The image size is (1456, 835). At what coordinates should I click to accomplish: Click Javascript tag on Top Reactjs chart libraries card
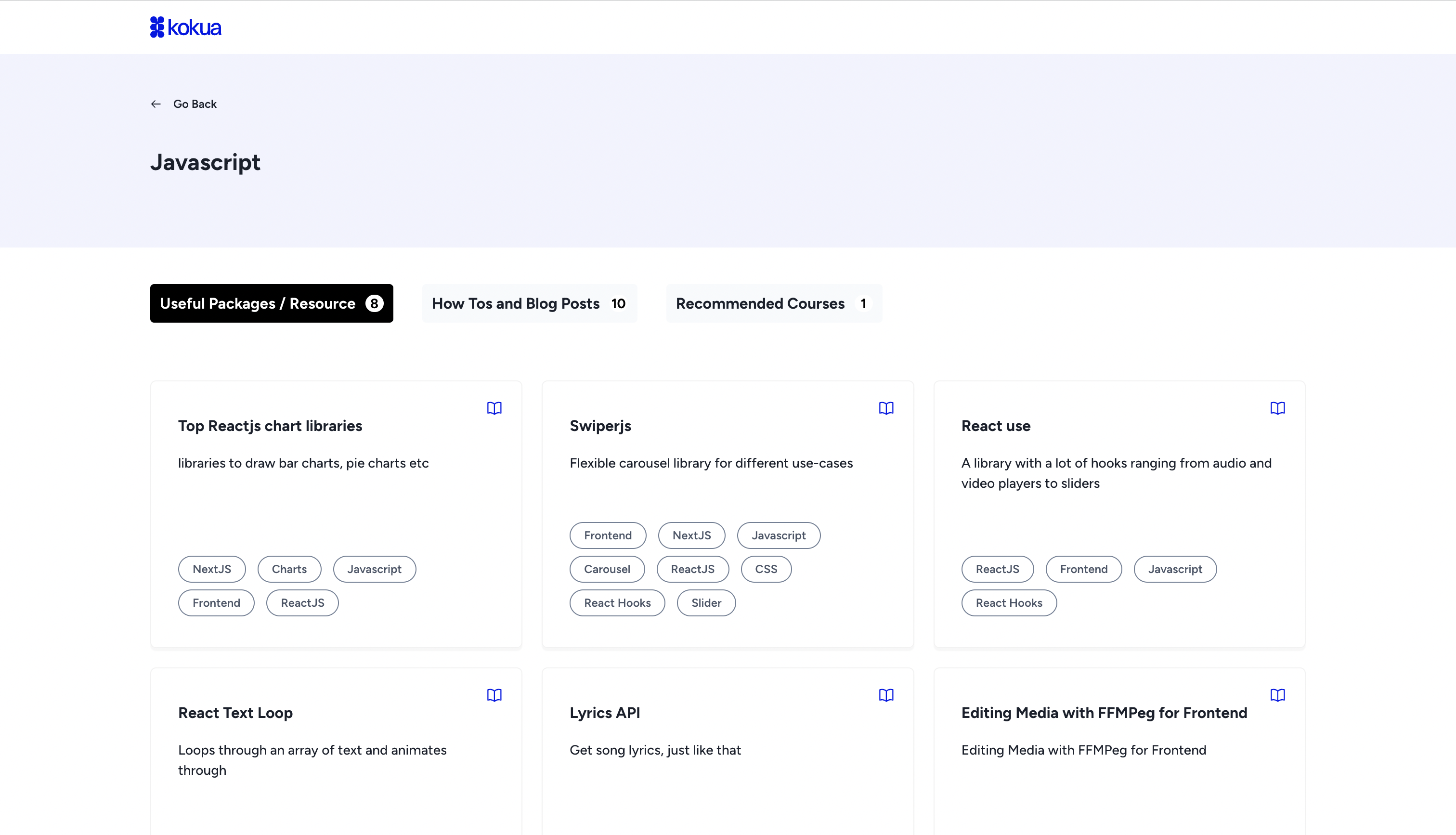click(x=374, y=569)
